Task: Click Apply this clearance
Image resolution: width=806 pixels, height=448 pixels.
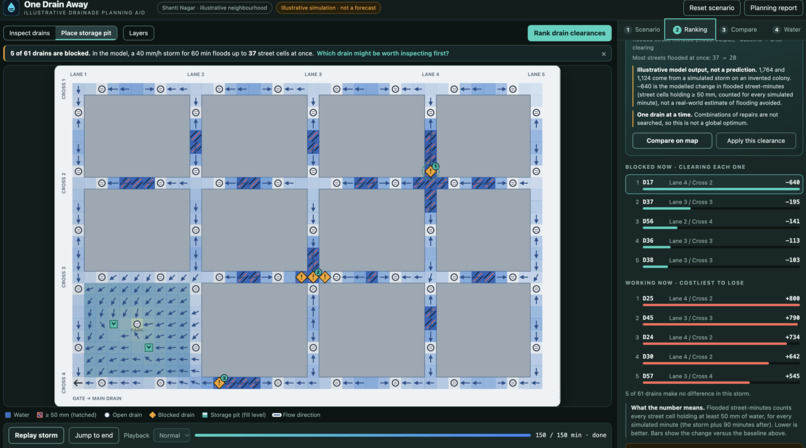Action: [756, 141]
